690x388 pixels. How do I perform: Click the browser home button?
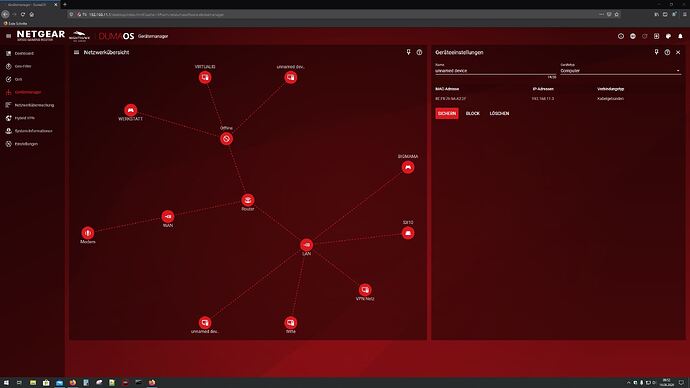coord(32,14)
